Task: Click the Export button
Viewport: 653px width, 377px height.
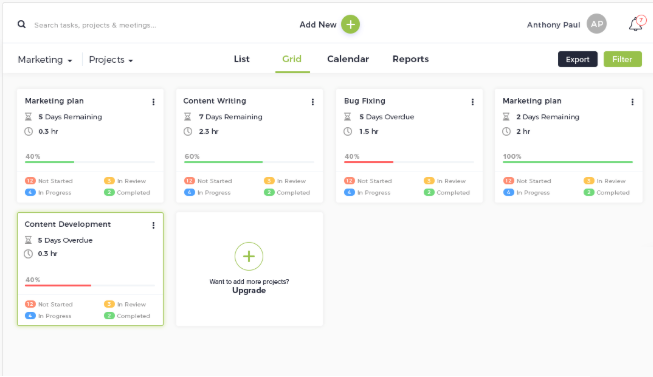Action: (578, 59)
